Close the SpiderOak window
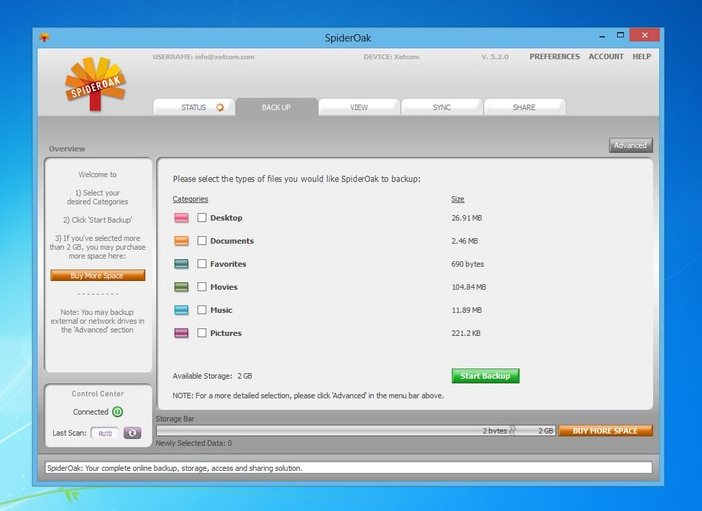The width and height of the screenshot is (702, 511). (x=645, y=35)
